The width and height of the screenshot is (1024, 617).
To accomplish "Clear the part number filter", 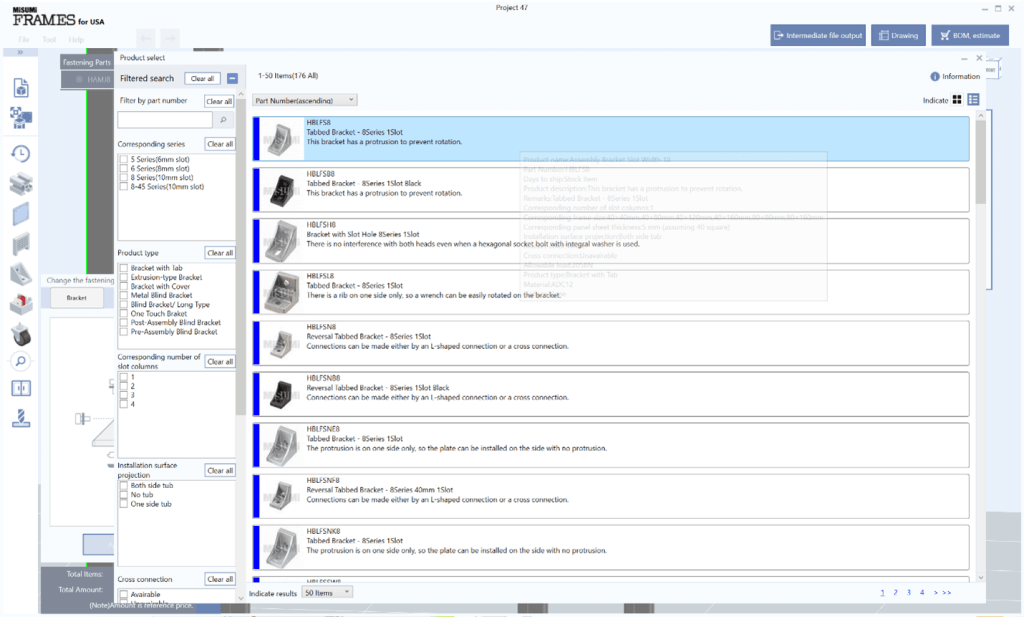I will 219,101.
